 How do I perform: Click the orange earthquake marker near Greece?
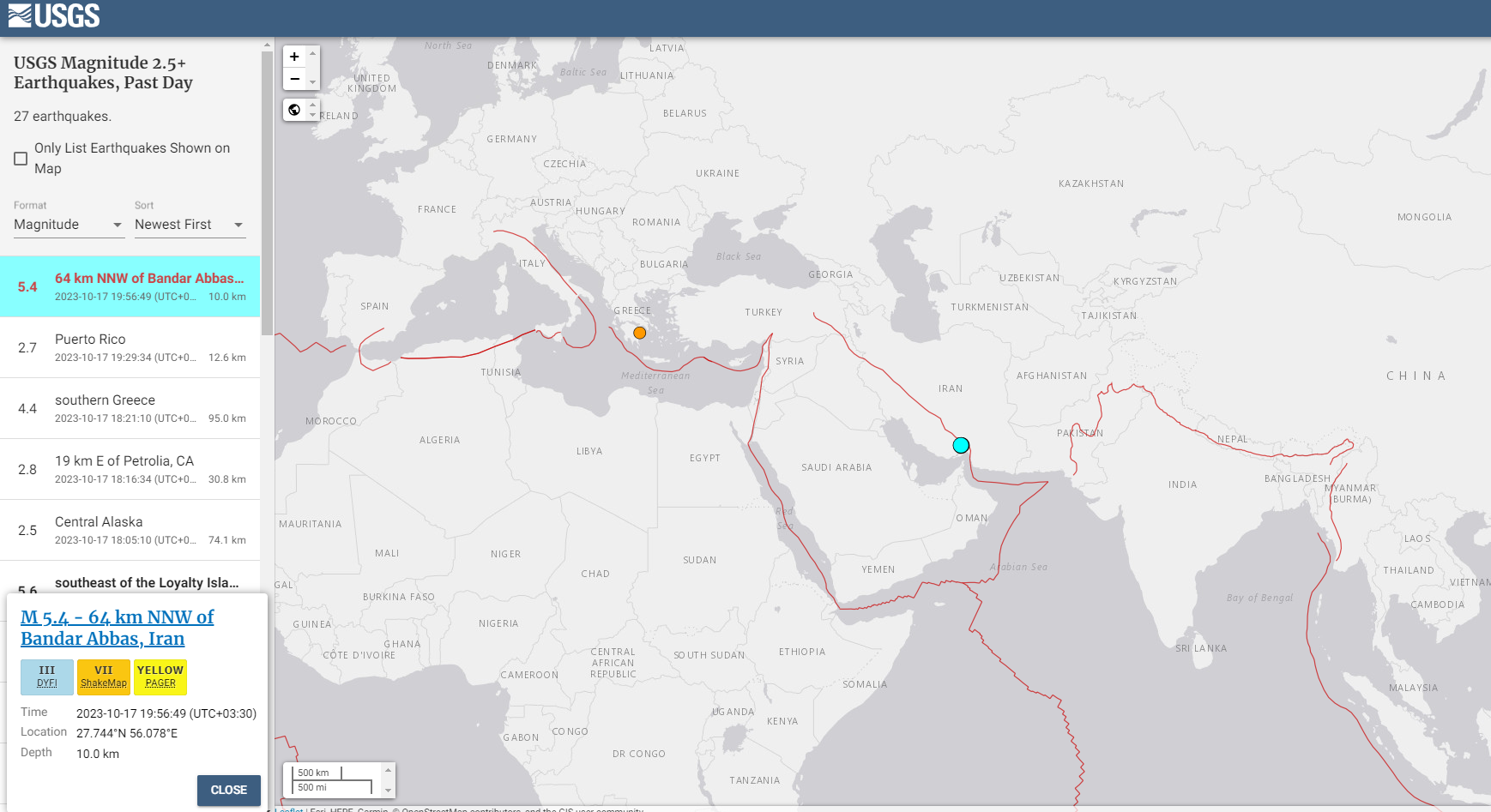pyautogui.click(x=639, y=333)
